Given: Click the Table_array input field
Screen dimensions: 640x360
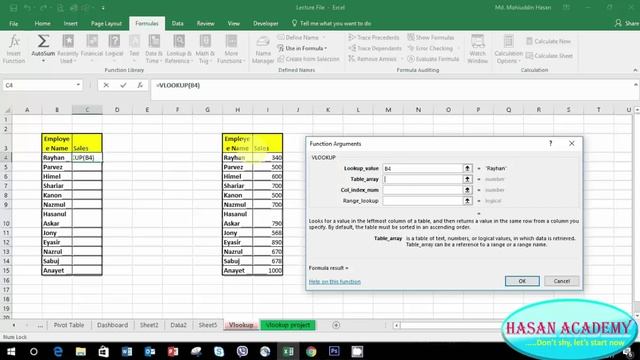Looking at the screenshot, I should tap(422, 179).
